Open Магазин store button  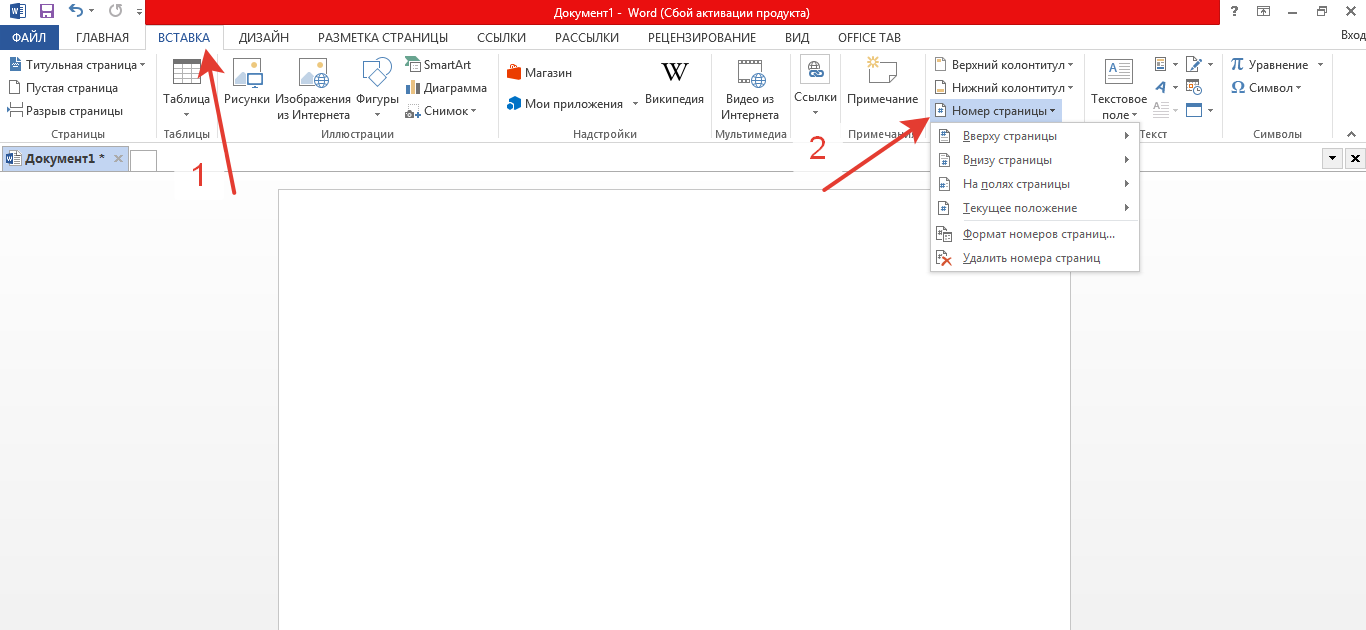[540, 73]
